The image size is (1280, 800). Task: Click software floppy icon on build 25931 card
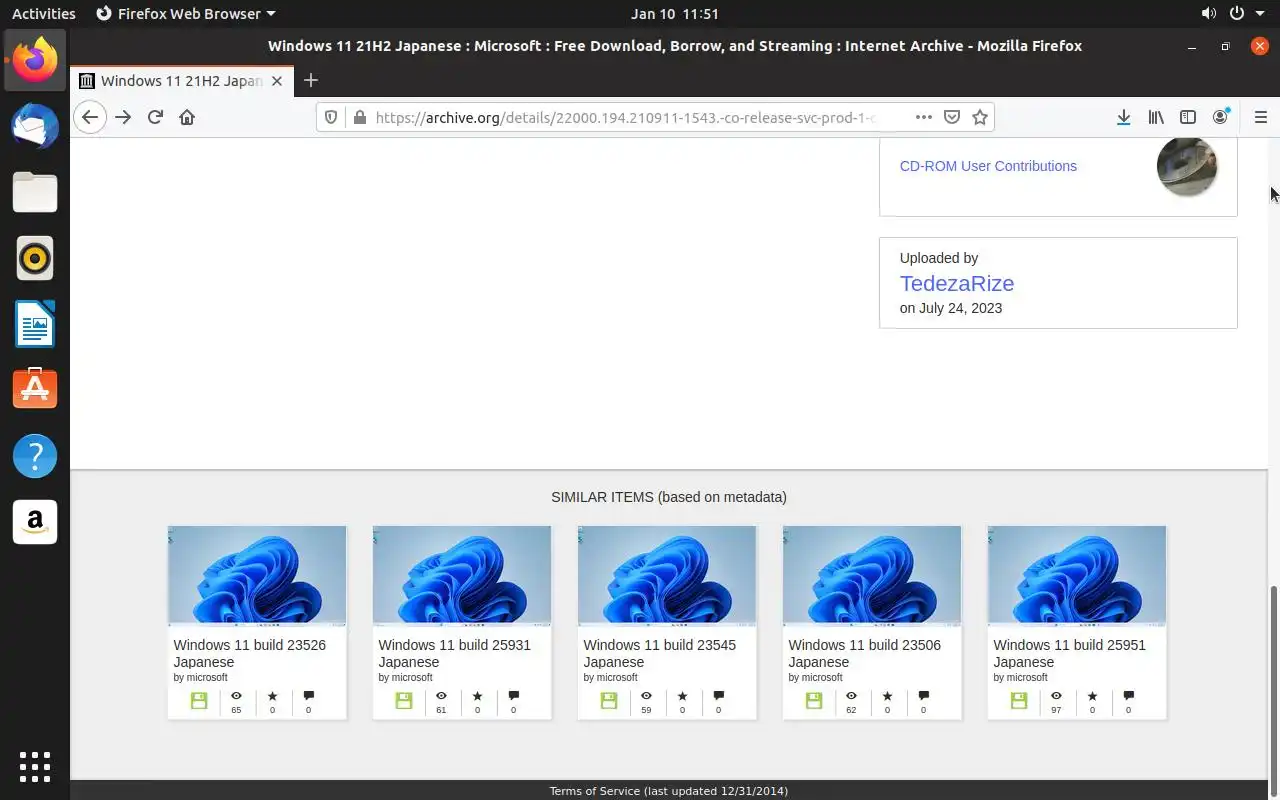[404, 701]
